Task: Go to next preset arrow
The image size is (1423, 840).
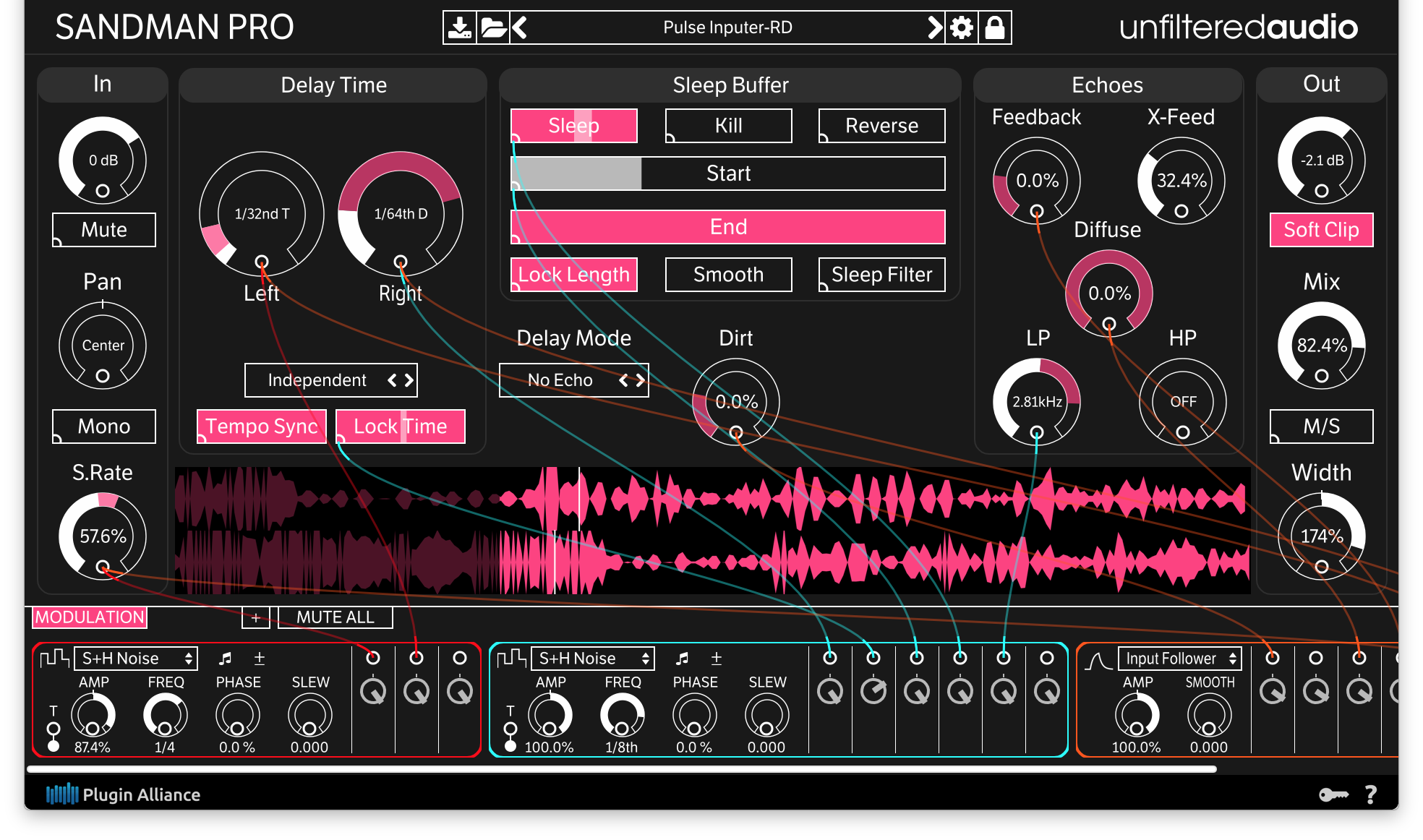Action: point(934,28)
